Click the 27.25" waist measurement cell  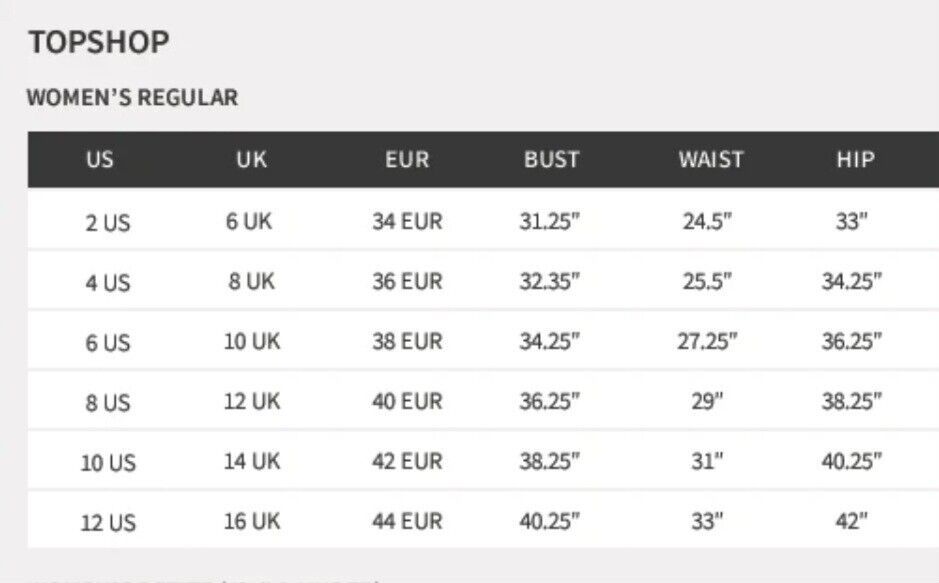point(707,341)
